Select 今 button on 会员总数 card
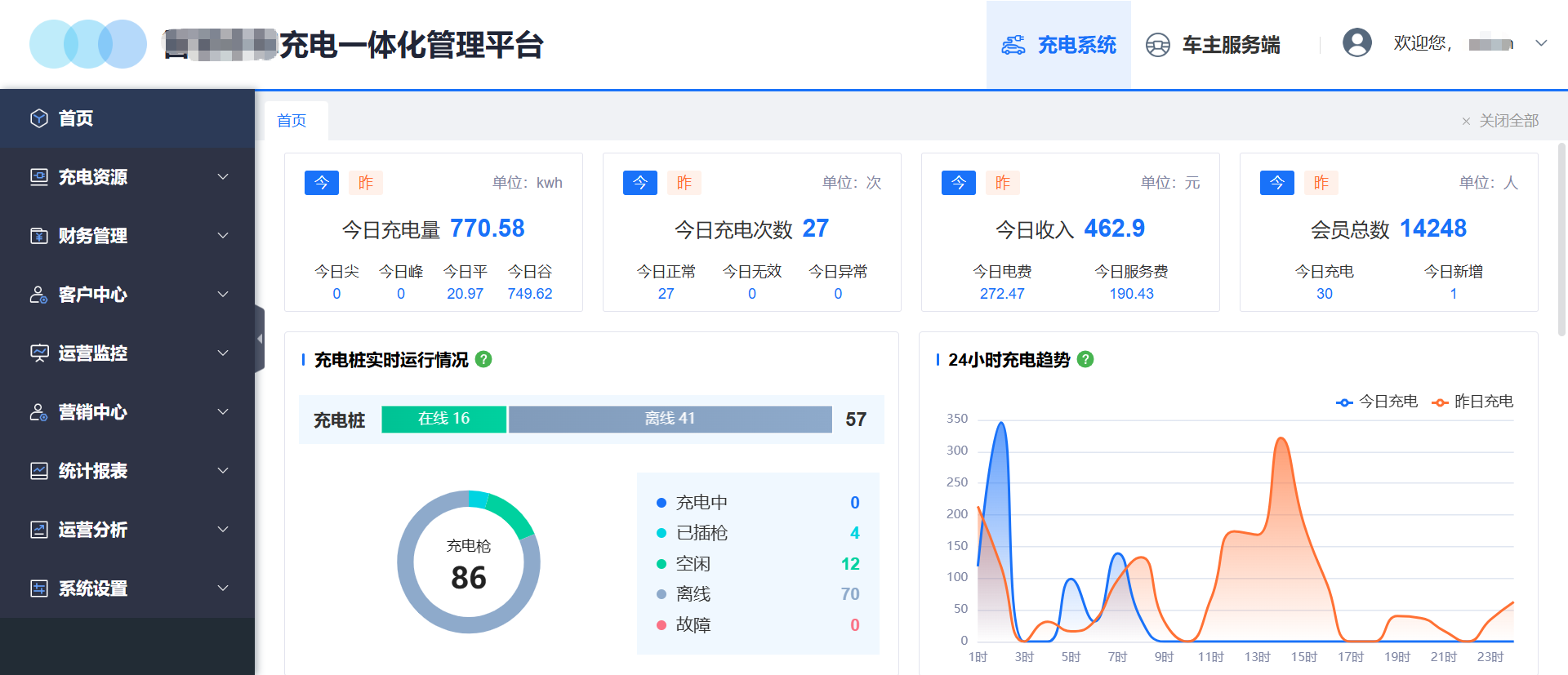 [1277, 183]
